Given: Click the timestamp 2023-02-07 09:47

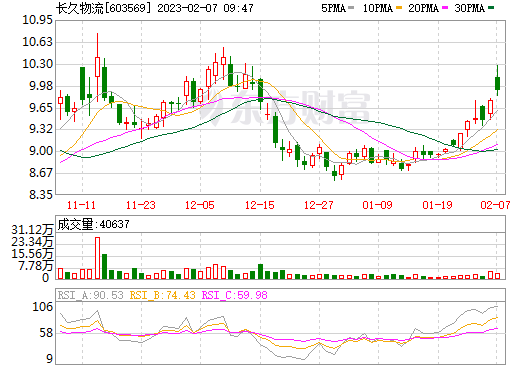Looking at the screenshot, I should (205, 8).
